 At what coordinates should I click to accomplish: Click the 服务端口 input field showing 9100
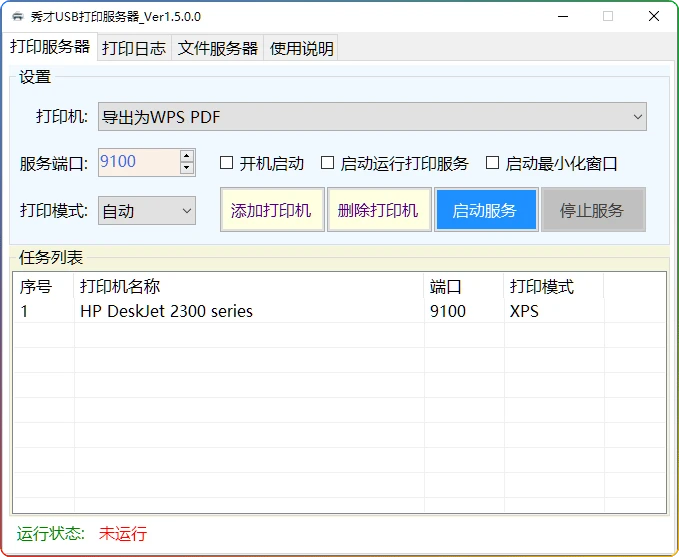coord(136,162)
